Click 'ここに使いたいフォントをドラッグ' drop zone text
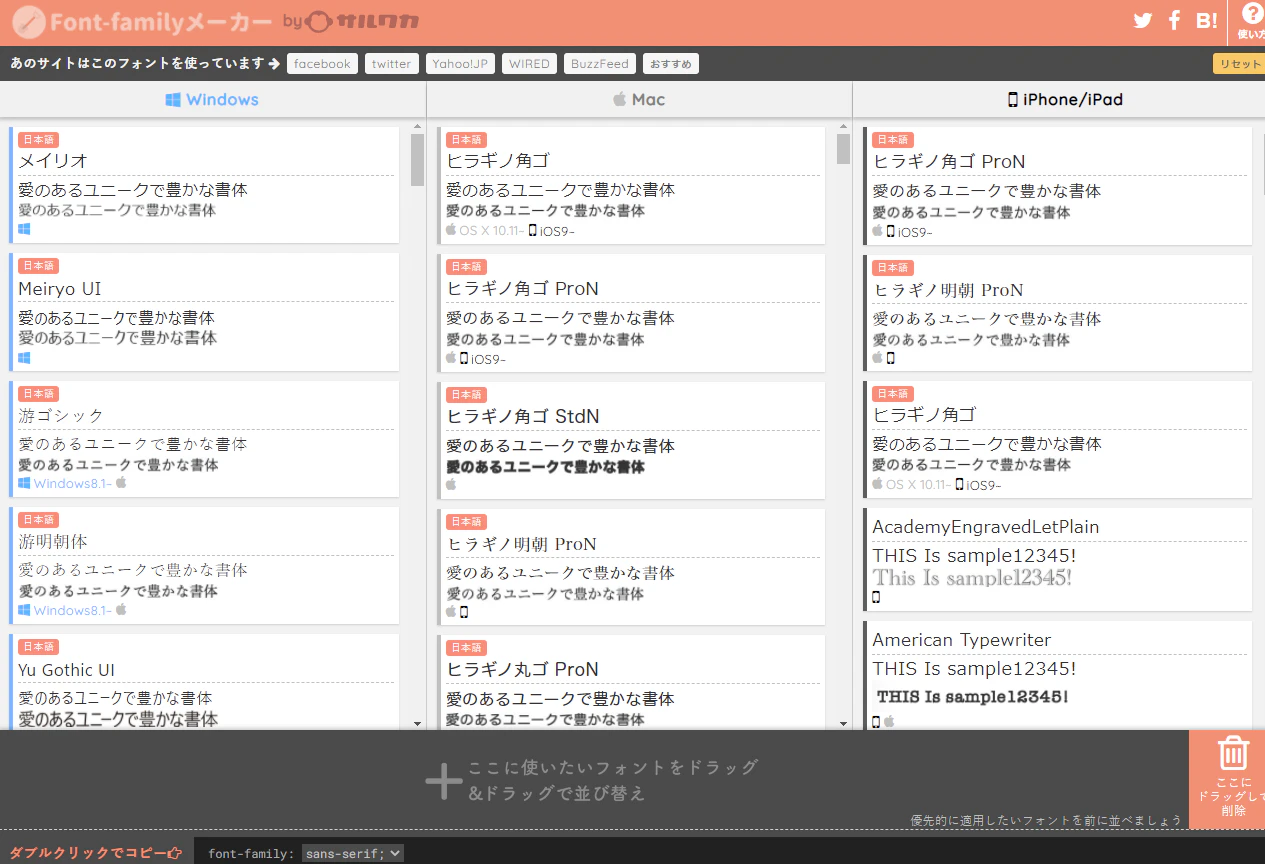The height and width of the screenshot is (864, 1265). click(x=613, y=768)
